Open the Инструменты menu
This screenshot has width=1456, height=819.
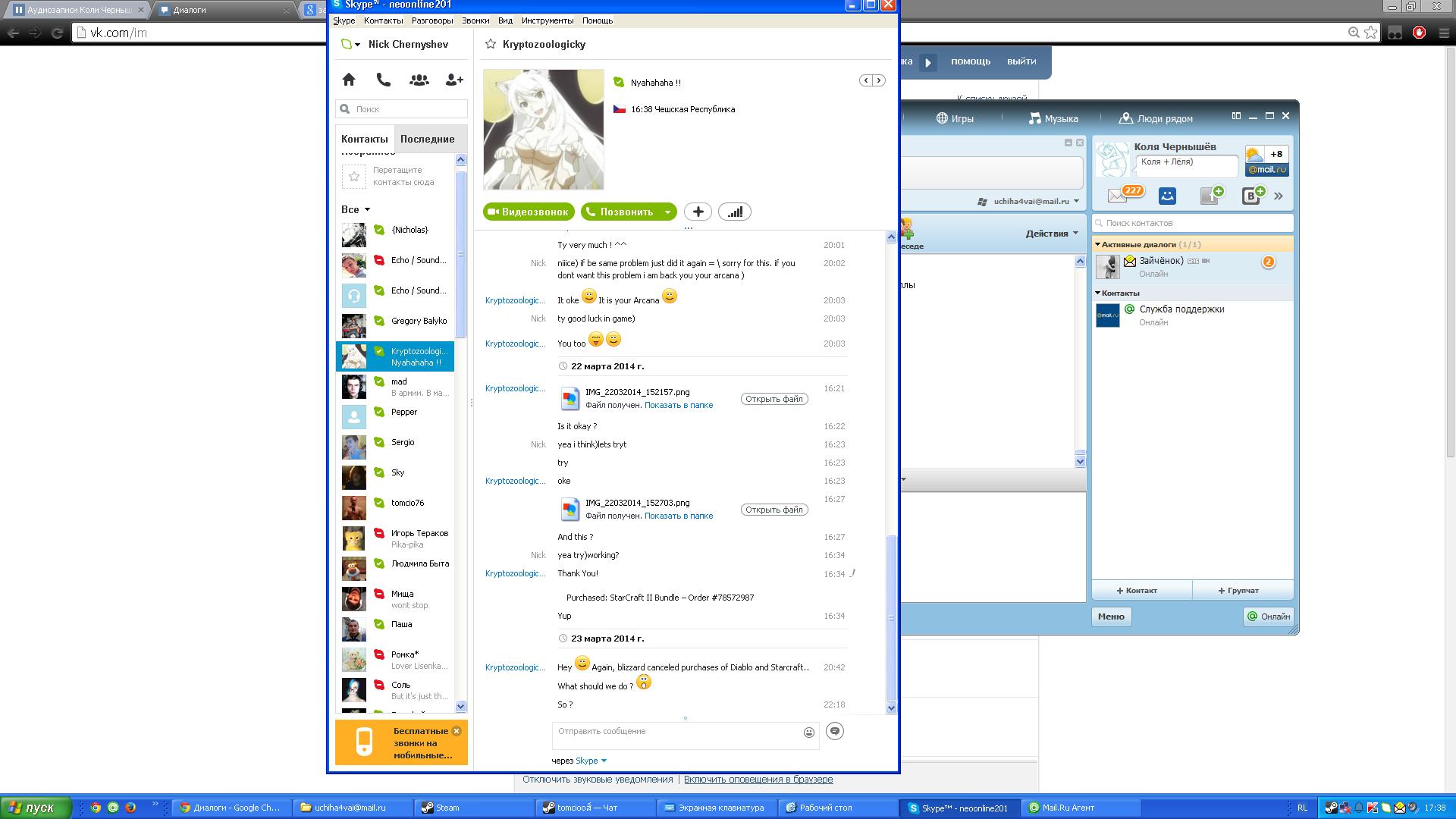[547, 20]
